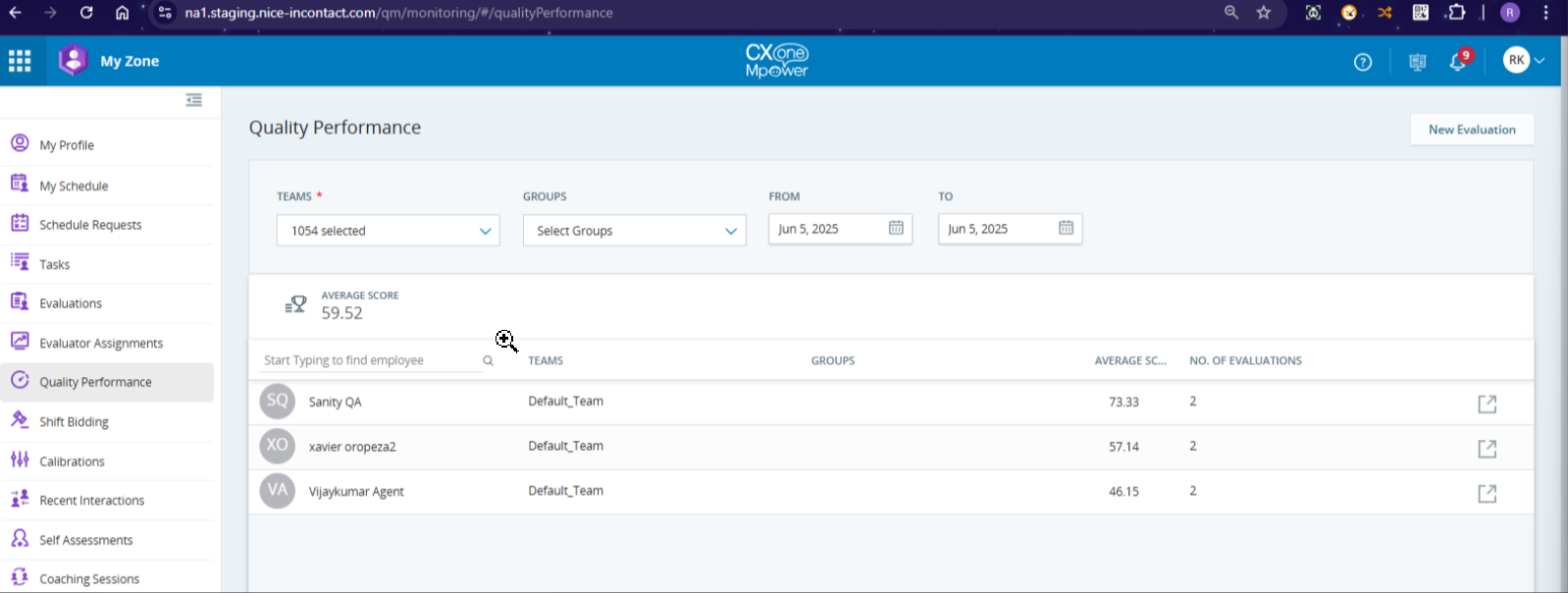Open the RK user profile menu
1568x593 pixels.
pyautogui.click(x=1523, y=61)
